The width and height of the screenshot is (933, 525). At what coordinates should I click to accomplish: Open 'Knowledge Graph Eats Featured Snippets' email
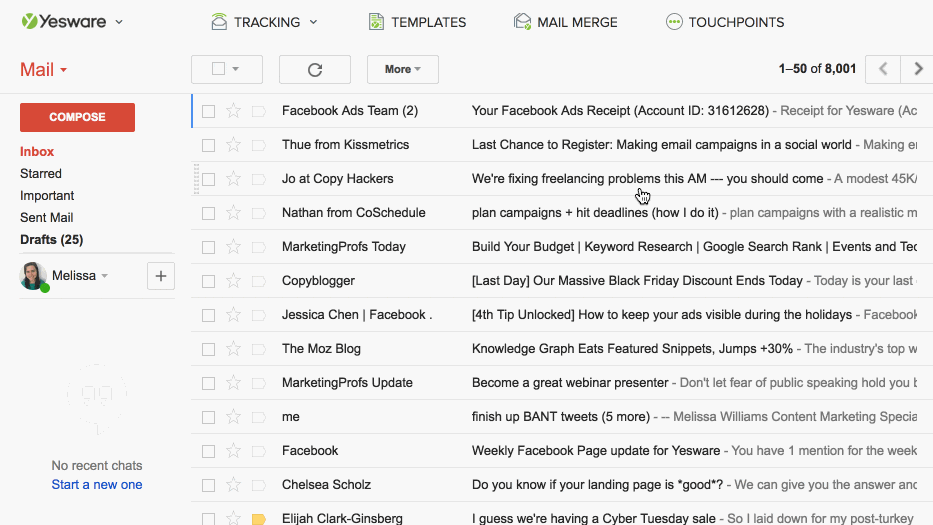(x=632, y=349)
